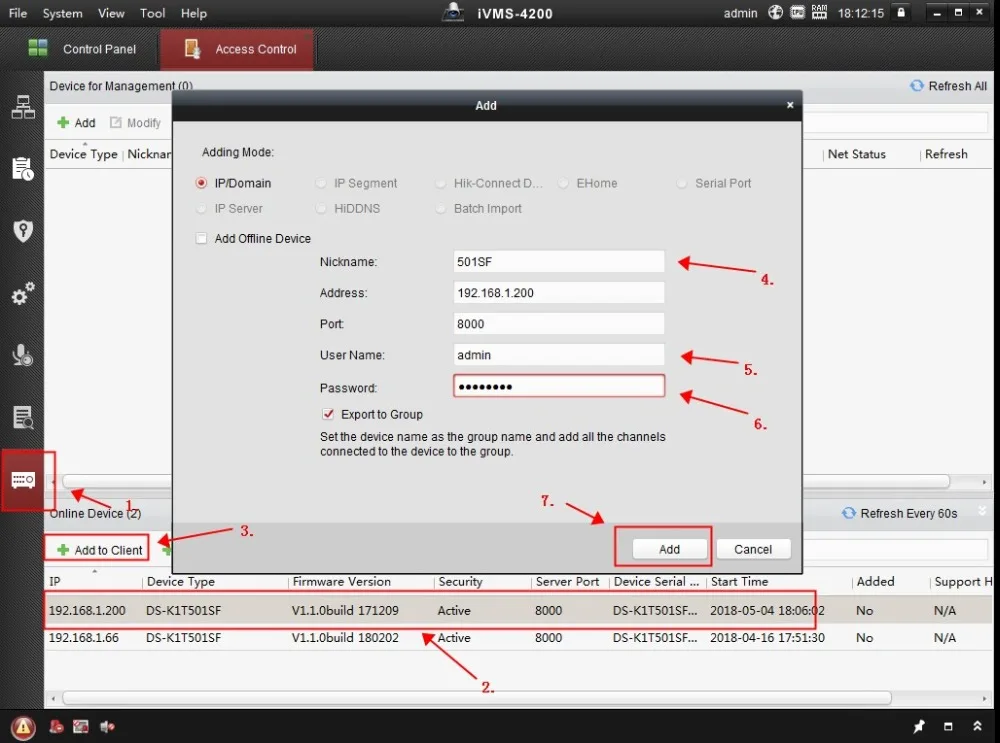Click the Password input field
The width and height of the screenshot is (1000, 743).
point(559,386)
